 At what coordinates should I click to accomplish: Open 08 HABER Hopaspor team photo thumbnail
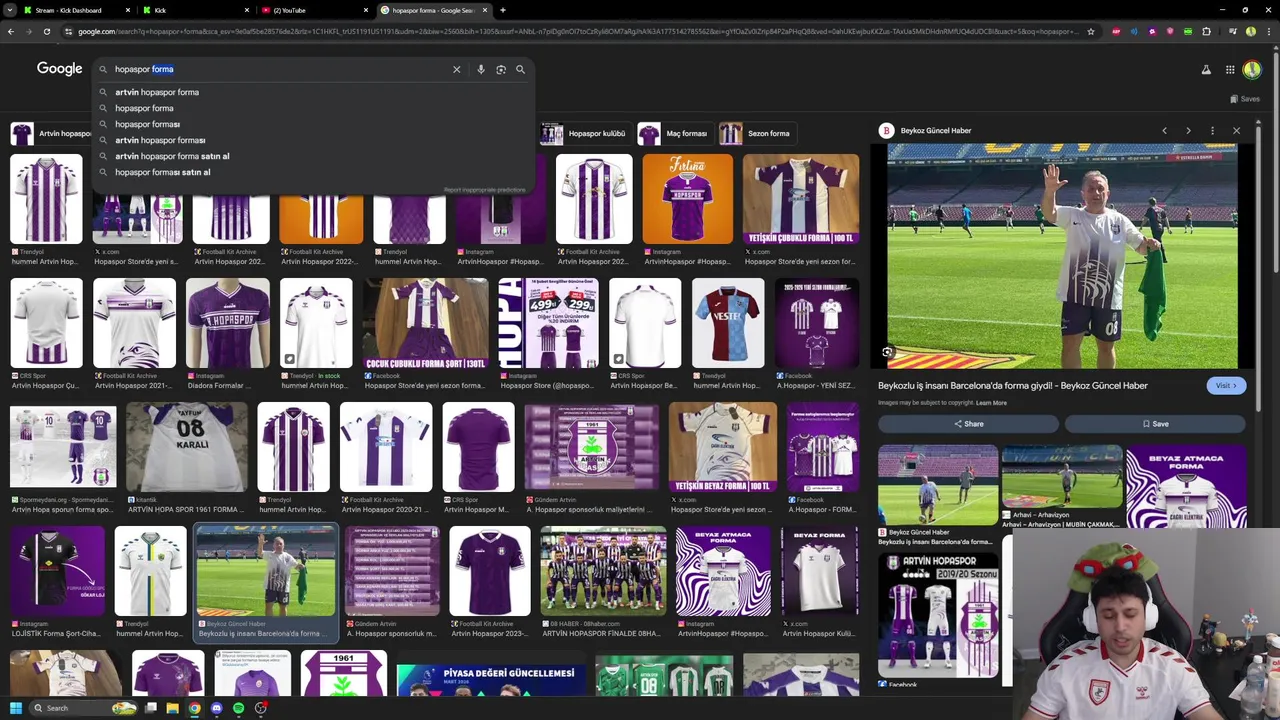602,571
